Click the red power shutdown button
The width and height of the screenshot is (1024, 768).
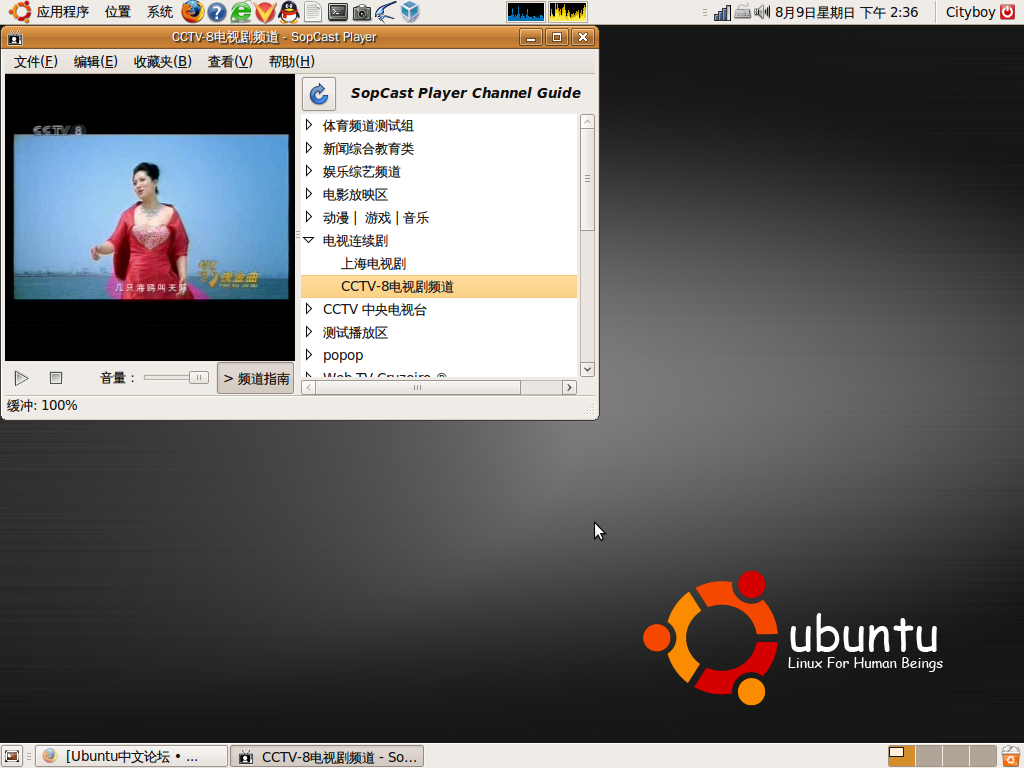(1008, 12)
